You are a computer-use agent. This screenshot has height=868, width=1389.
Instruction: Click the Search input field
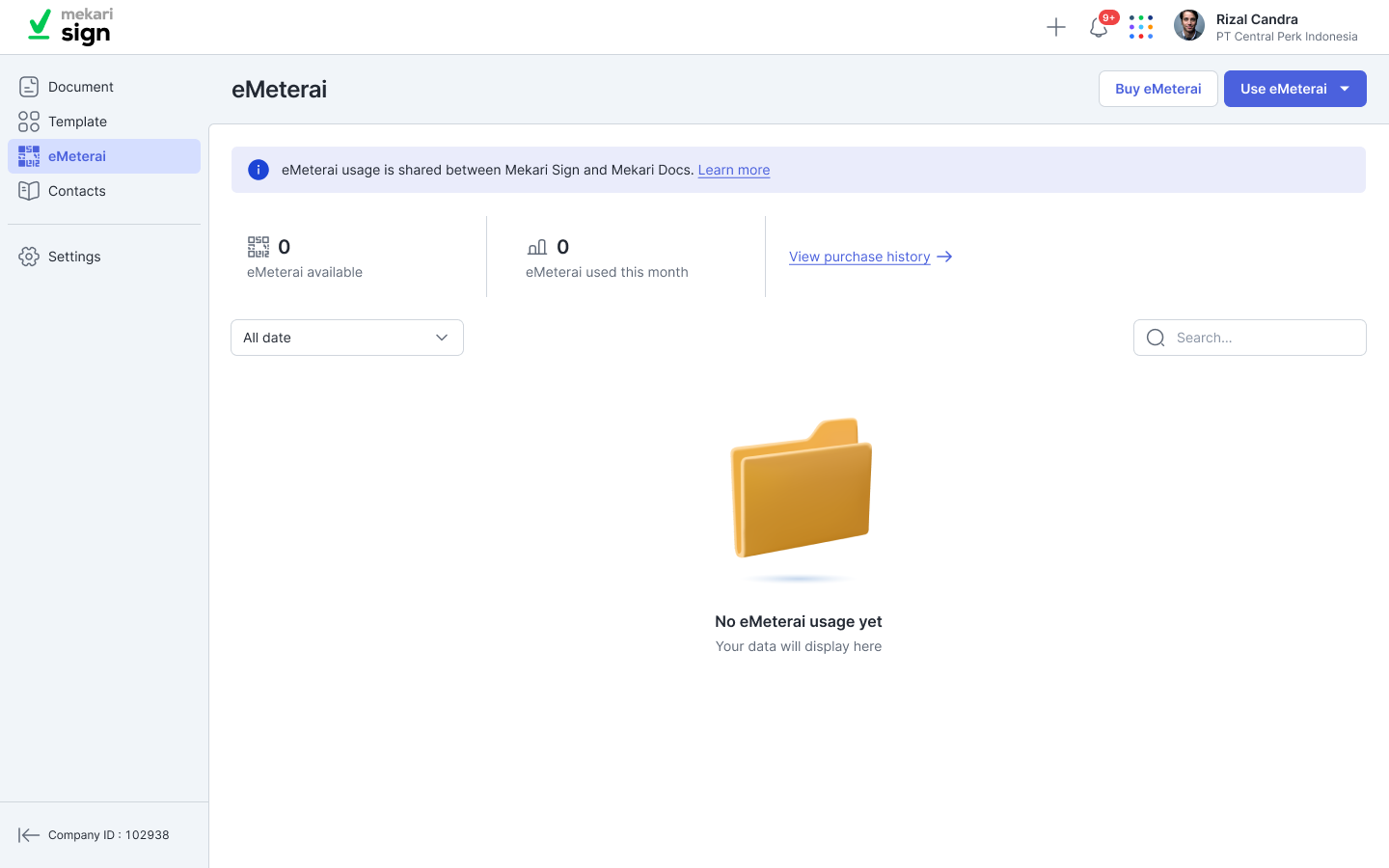coord(1264,338)
